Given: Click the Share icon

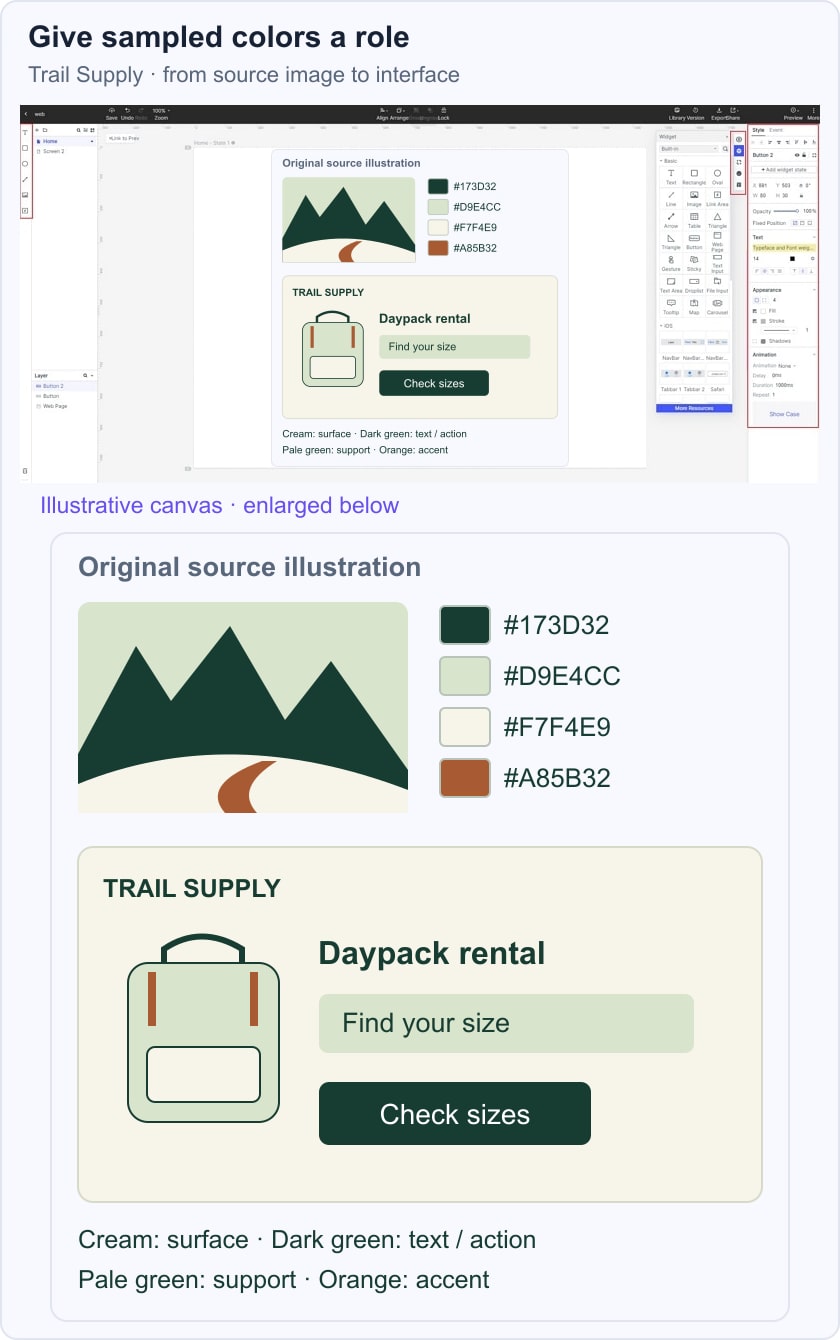Looking at the screenshot, I should [733, 110].
